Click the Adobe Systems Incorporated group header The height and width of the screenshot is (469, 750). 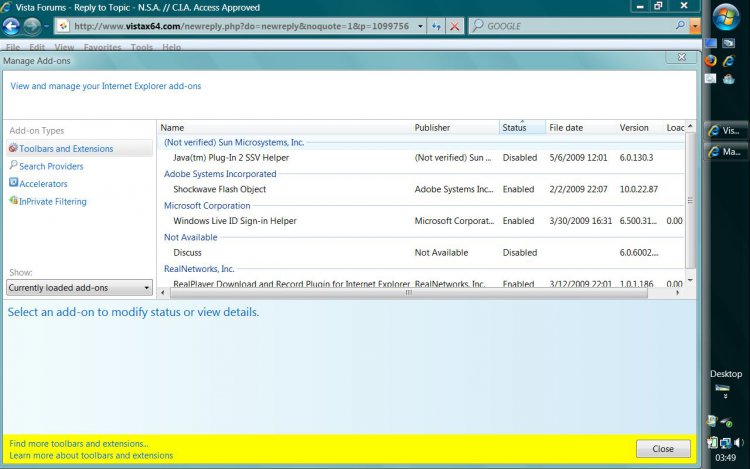(x=220, y=174)
